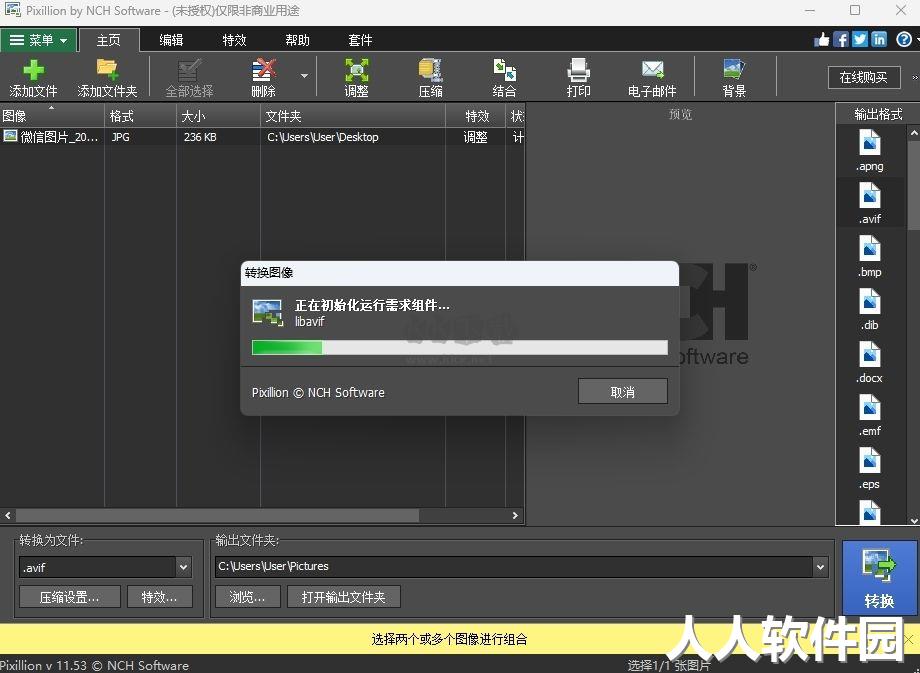
Task: Click the Buy Online (在线购买) button
Action: point(864,77)
